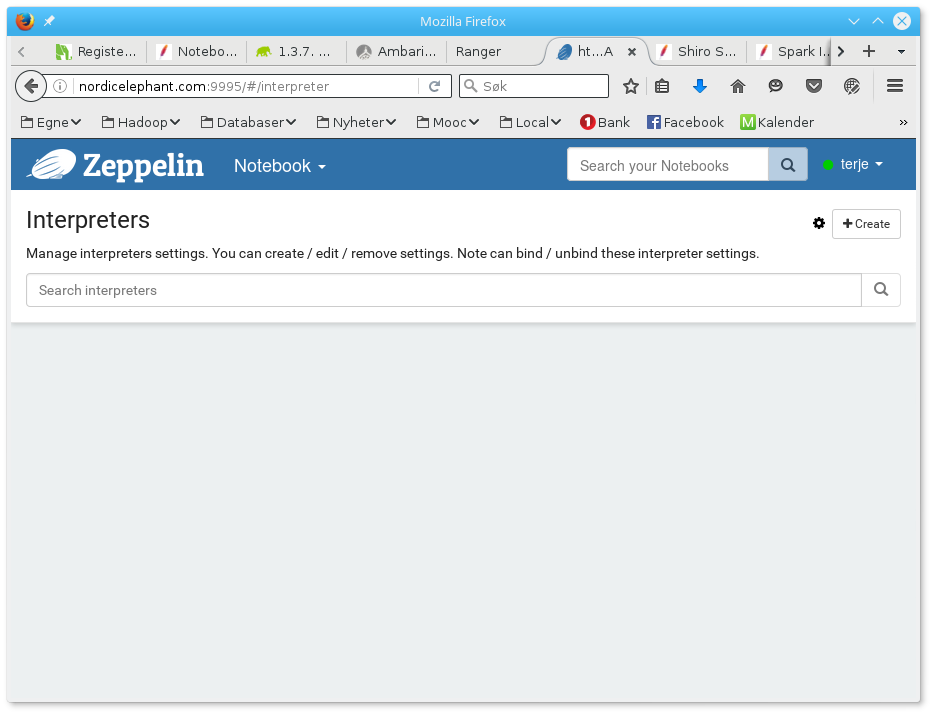Switch to the Shiro S... tab
933x715 pixels.
(x=697, y=52)
